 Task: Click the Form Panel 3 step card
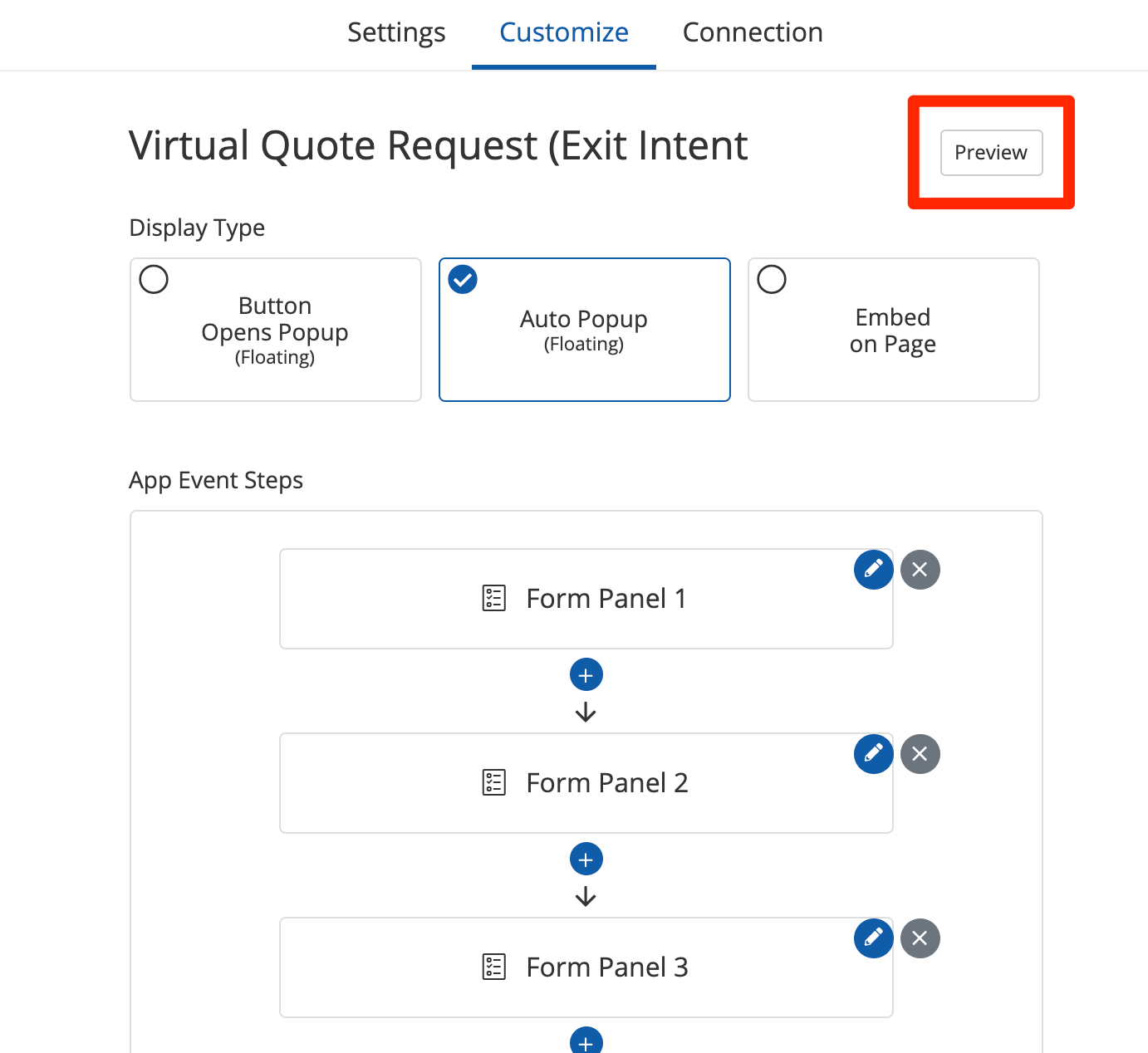tap(586, 967)
